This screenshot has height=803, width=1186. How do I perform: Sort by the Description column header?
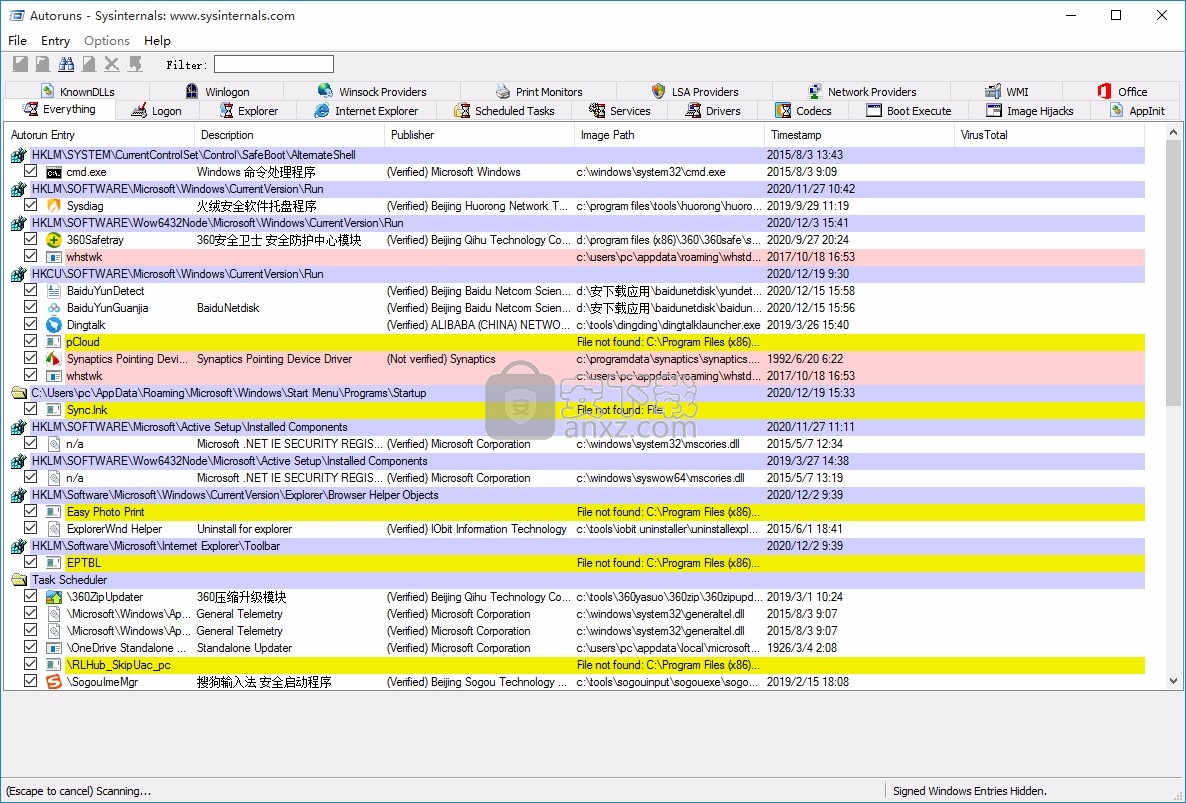point(289,135)
